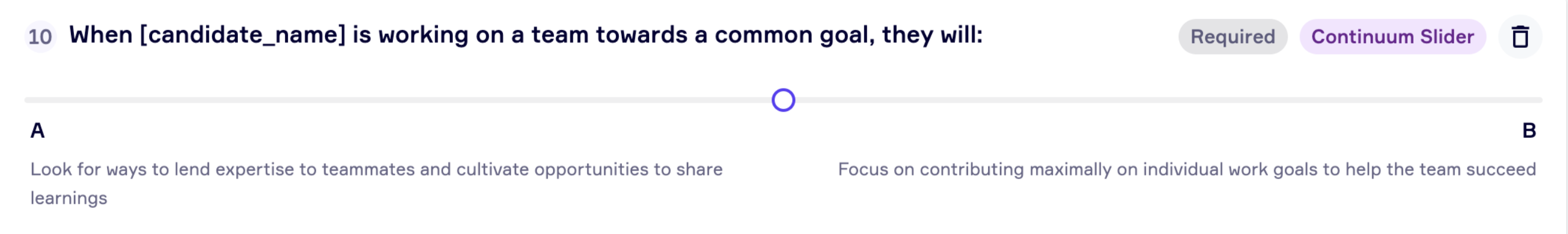The image size is (1568, 234).
Task: Click 'they will:' at end of question title
Action: tap(933, 35)
